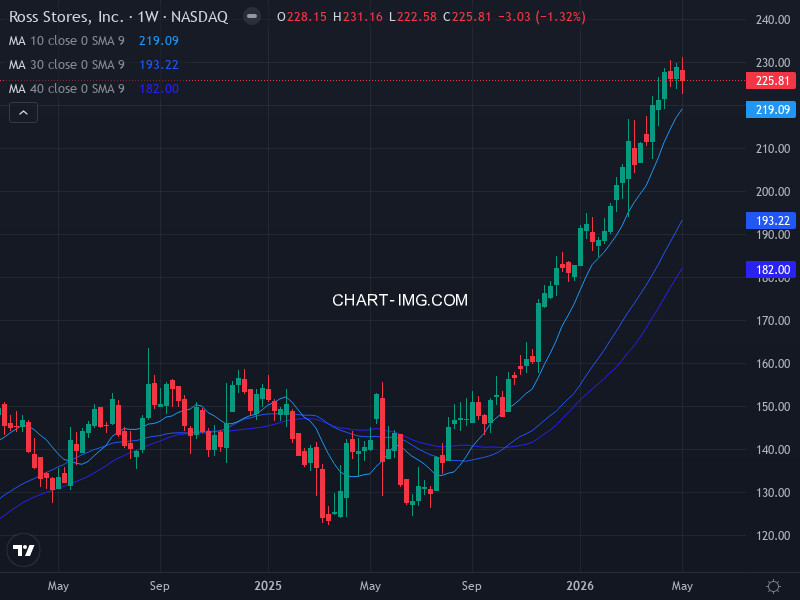Click the high value H231.16 in header
The width and height of the screenshot is (800, 600).
point(358,17)
